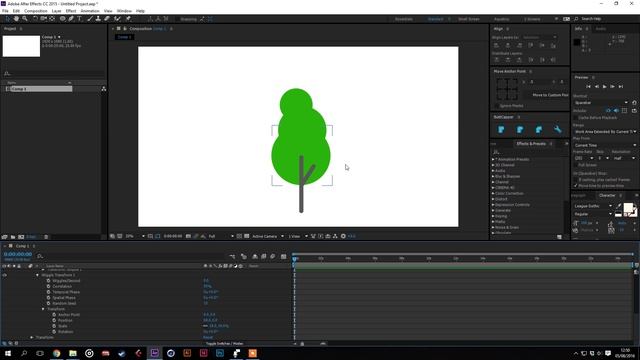The height and width of the screenshot is (360, 640).
Task: Select the Unified Camera tool
Action: (x=43, y=19)
